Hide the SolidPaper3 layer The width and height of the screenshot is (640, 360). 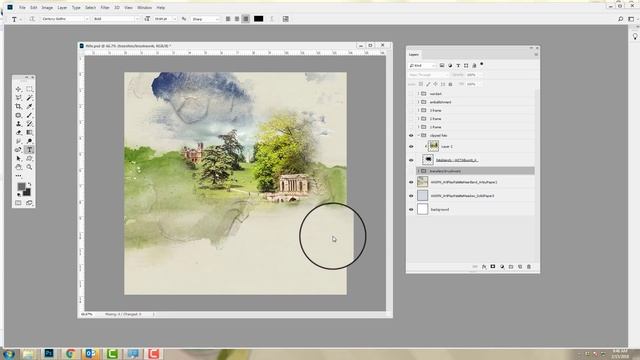411,196
